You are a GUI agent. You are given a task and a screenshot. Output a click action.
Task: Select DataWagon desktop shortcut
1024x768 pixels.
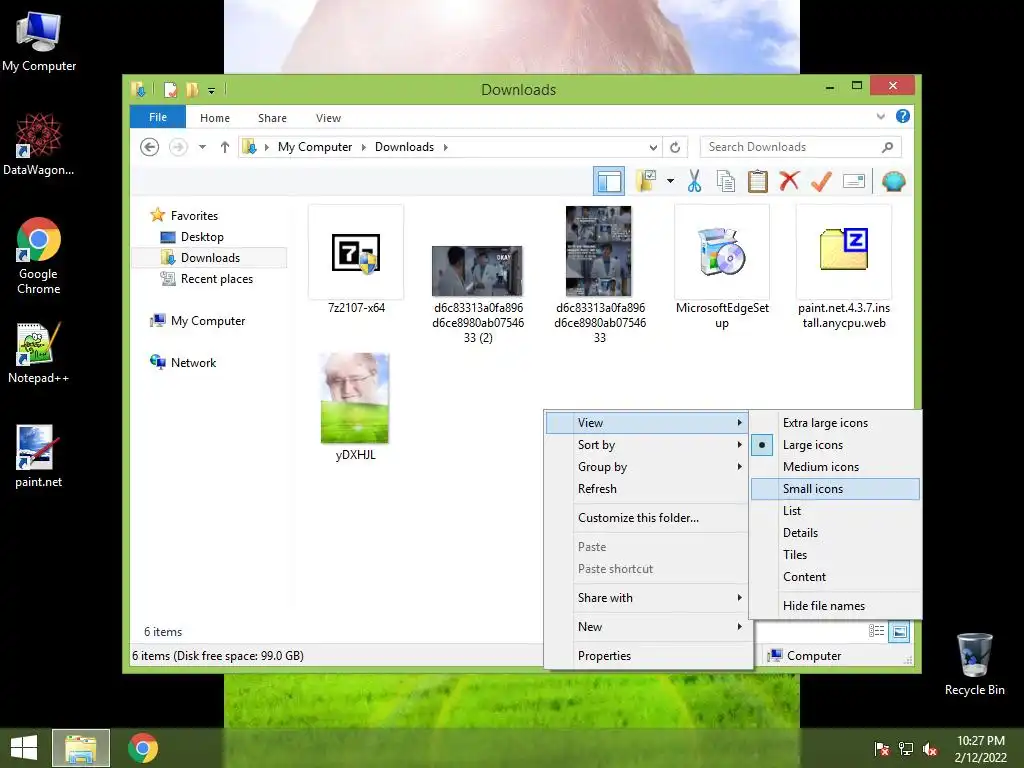coord(39,144)
